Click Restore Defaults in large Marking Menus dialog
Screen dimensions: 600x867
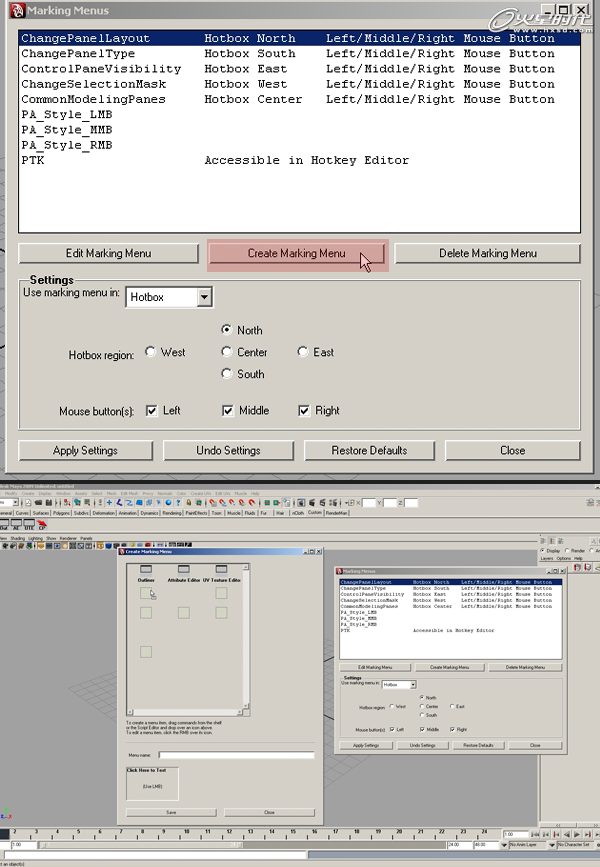[369, 450]
